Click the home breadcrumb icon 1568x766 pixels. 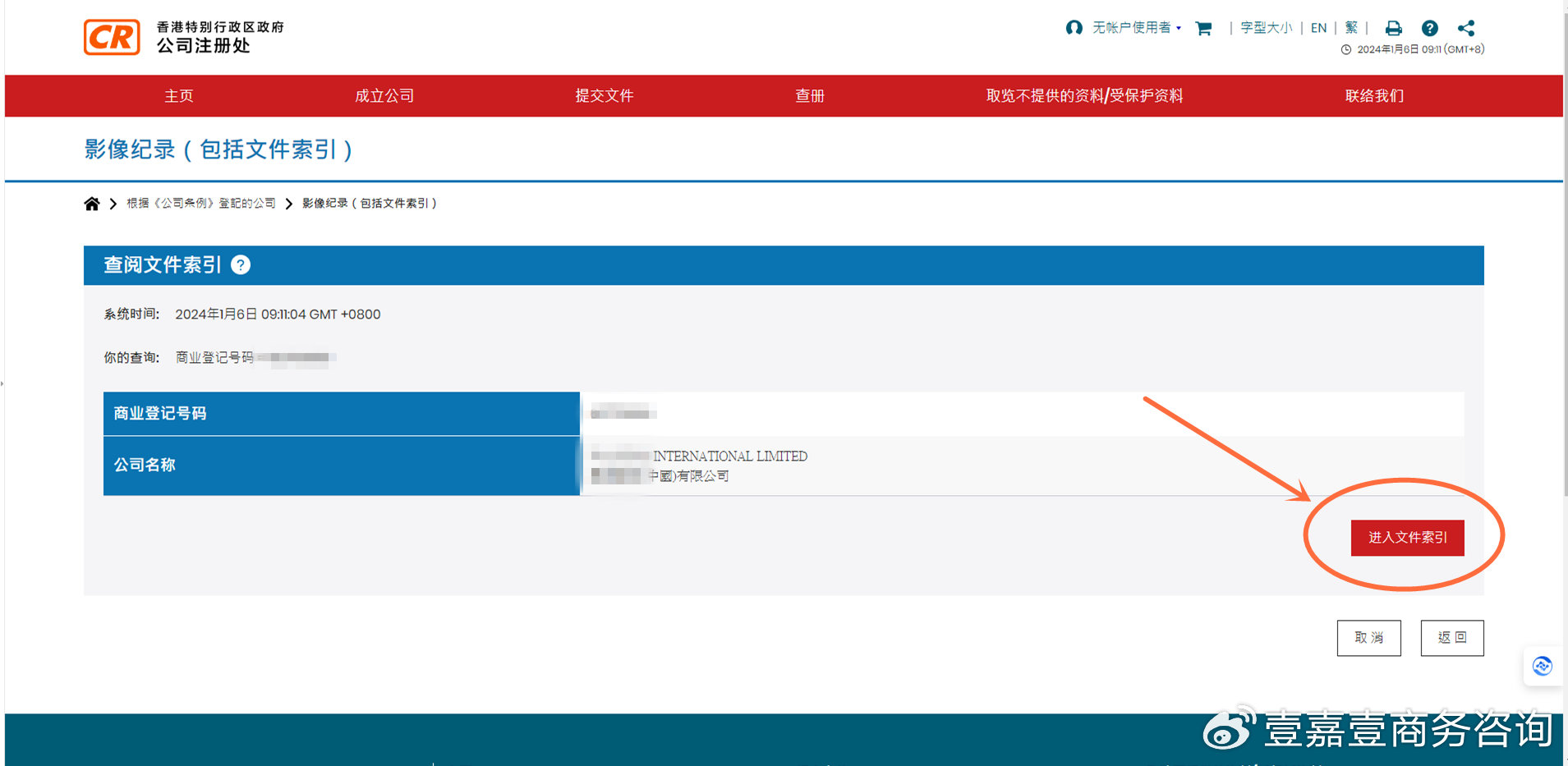point(92,204)
